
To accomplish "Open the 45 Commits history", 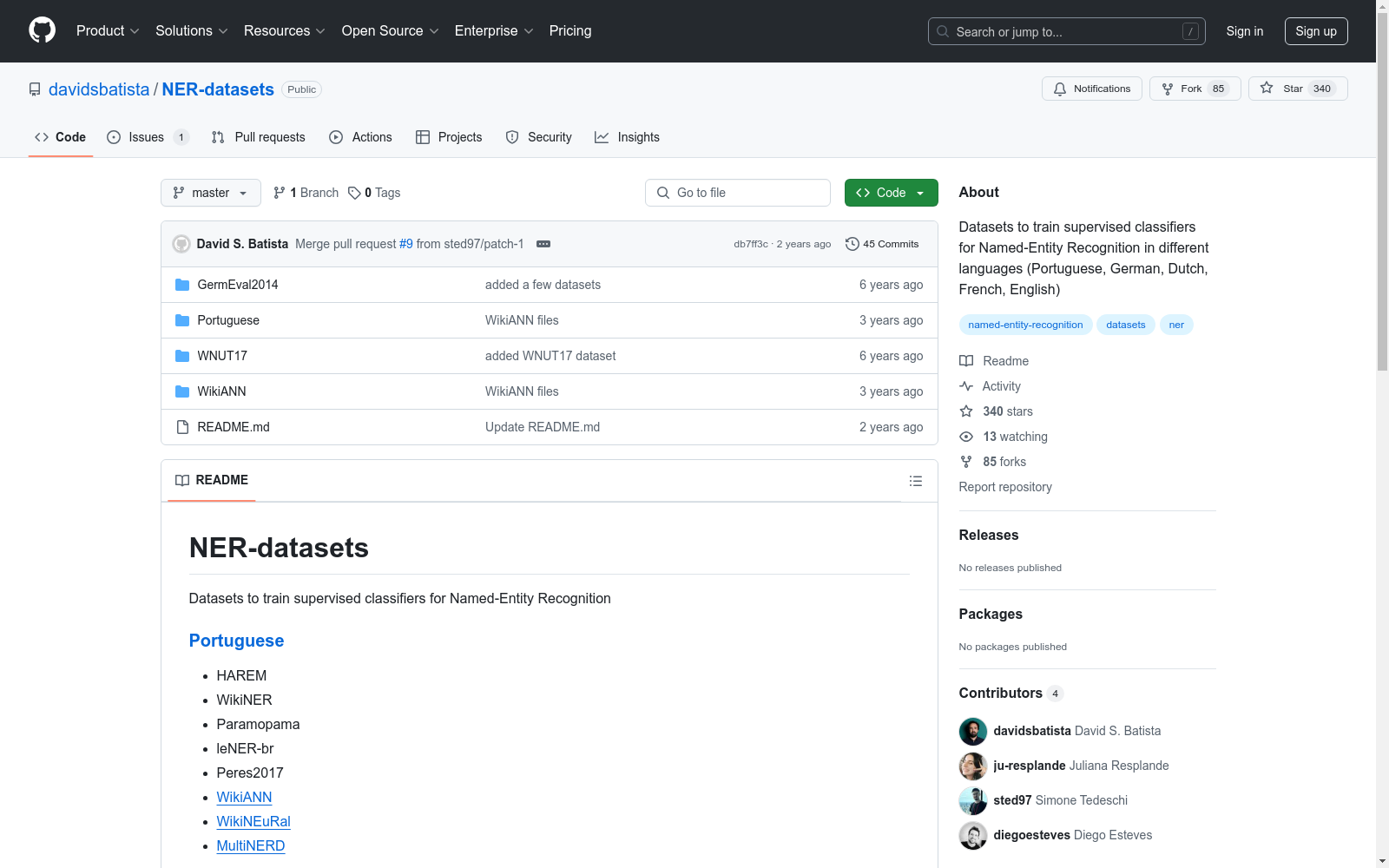I will tap(882, 244).
